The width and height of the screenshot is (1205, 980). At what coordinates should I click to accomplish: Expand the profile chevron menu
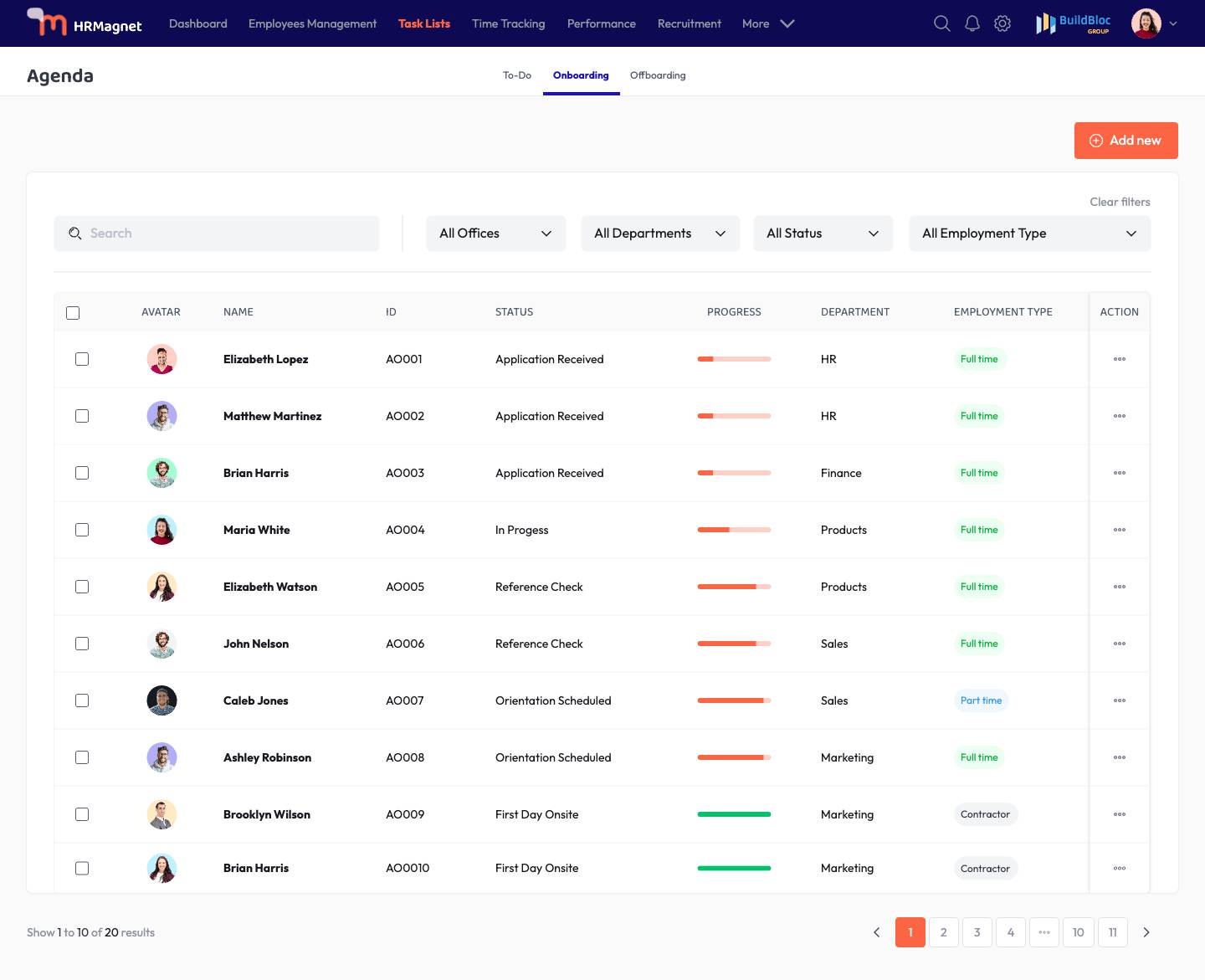pyautogui.click(x=1173, y=23)
